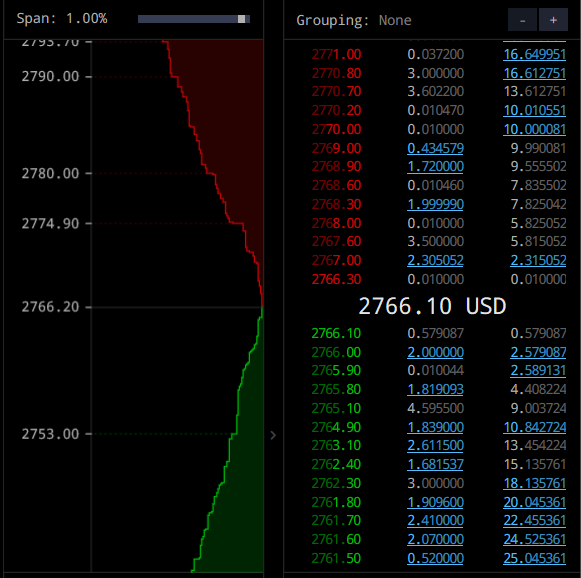Click bid size 1.819093 link
The image size is (581, 578).
tap(435, 389)
